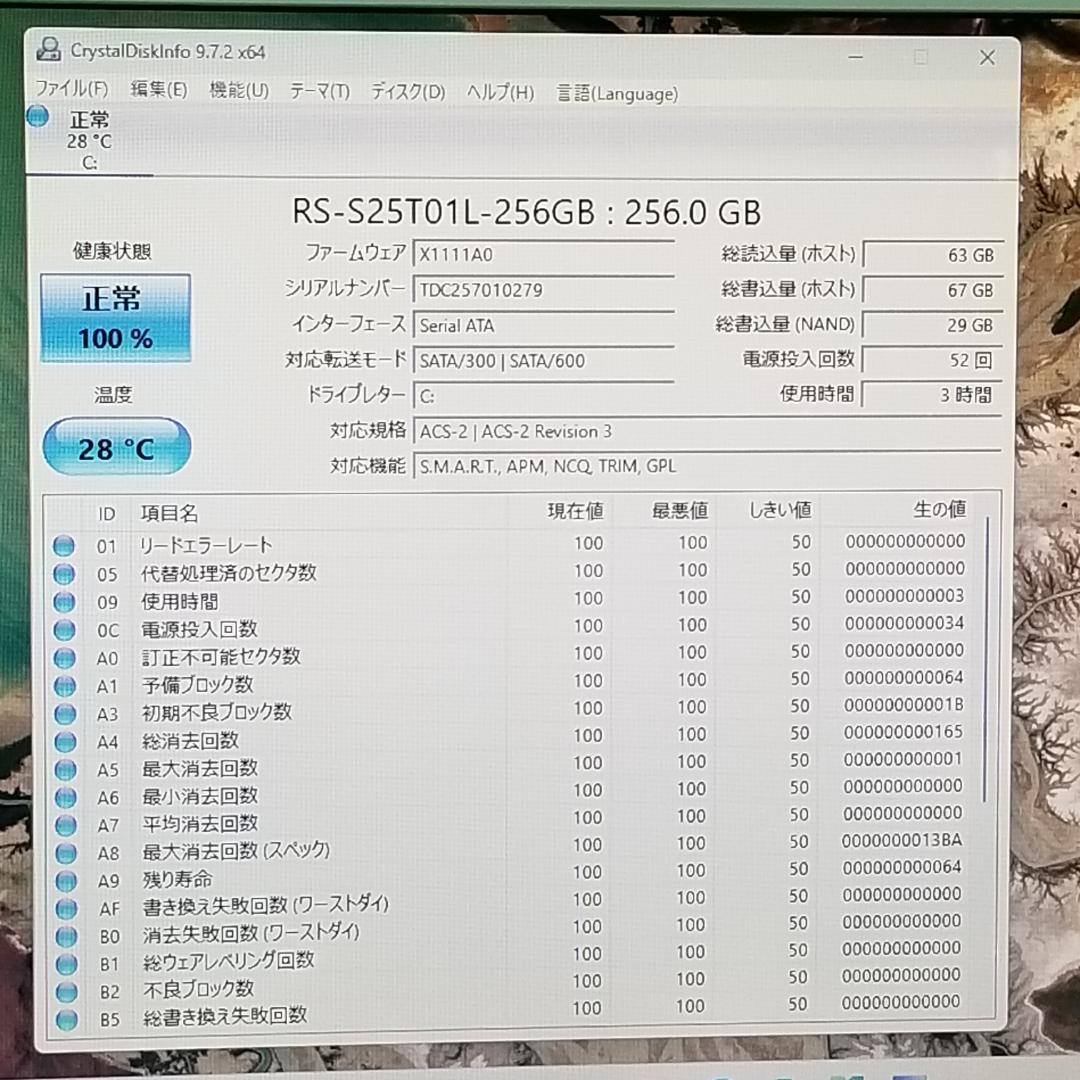Screen dimensions: 1080x1080
Task: Click the blue status dot next to リードエラーレート
Action: [x=64, y=545]
